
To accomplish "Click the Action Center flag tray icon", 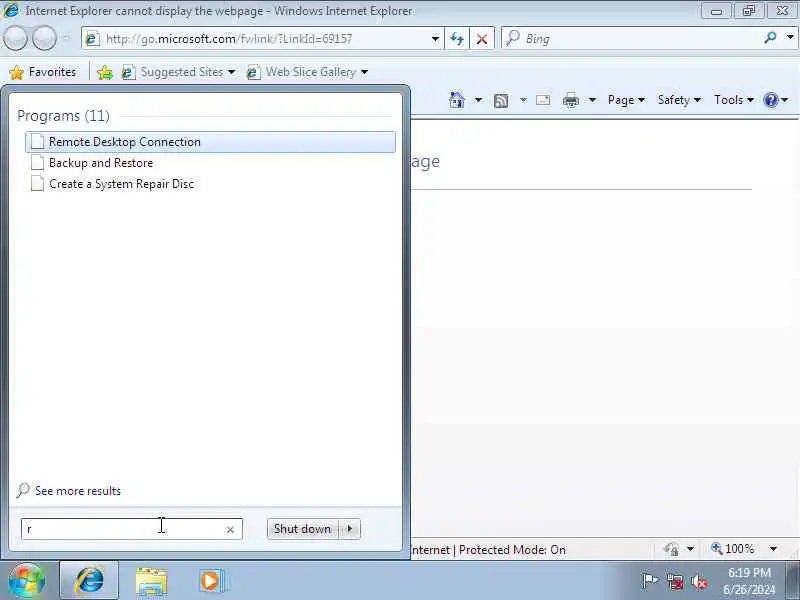I will tap(649, 581).
